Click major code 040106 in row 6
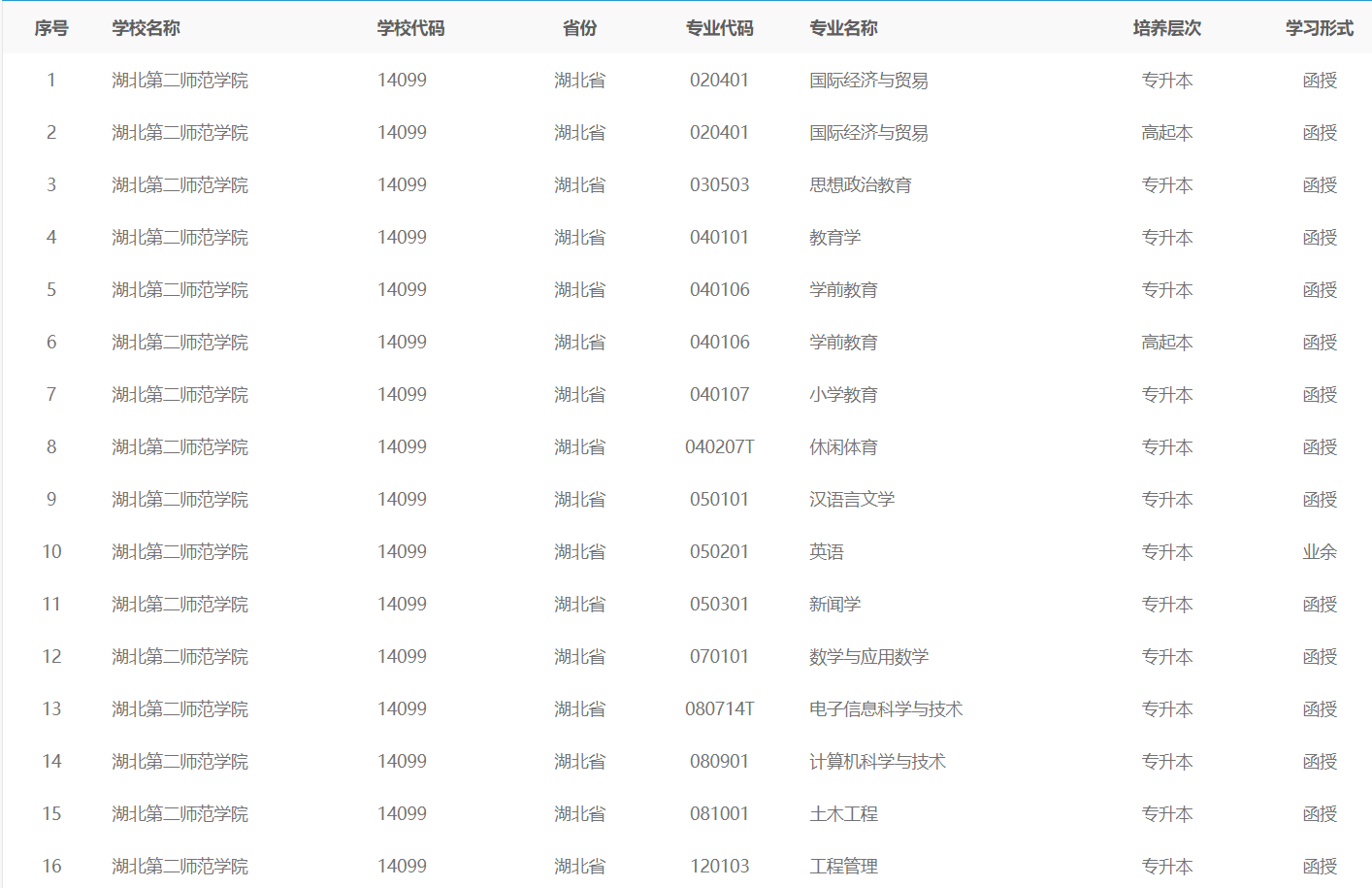 [719, 343]
